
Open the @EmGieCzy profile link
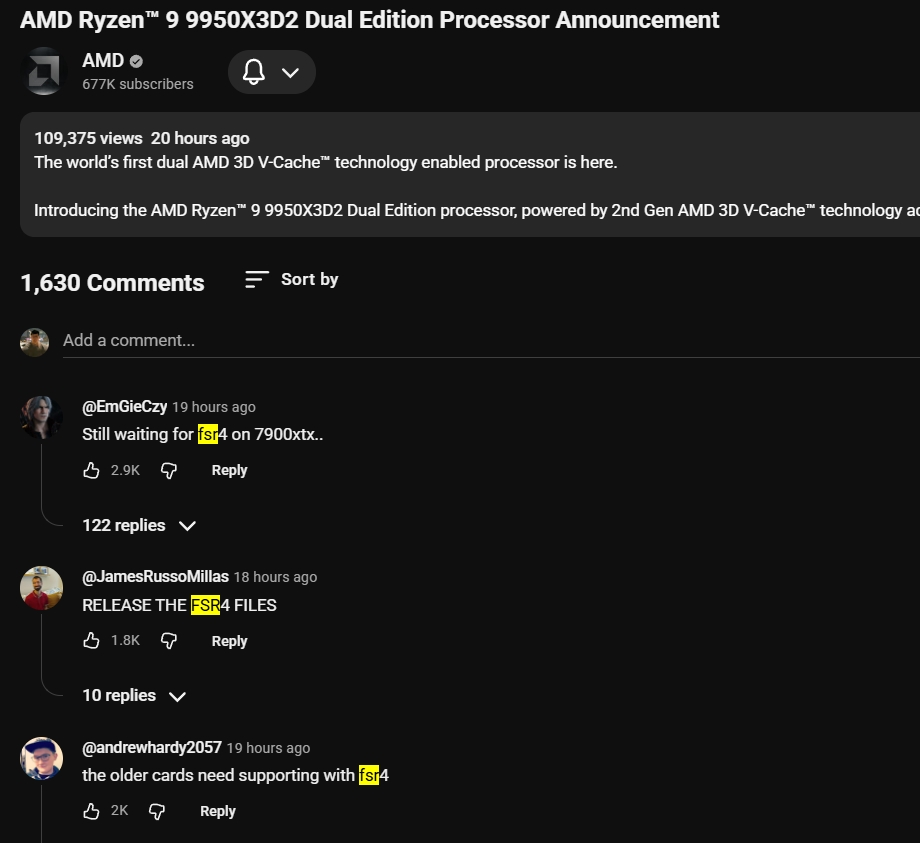click(124, 407)
